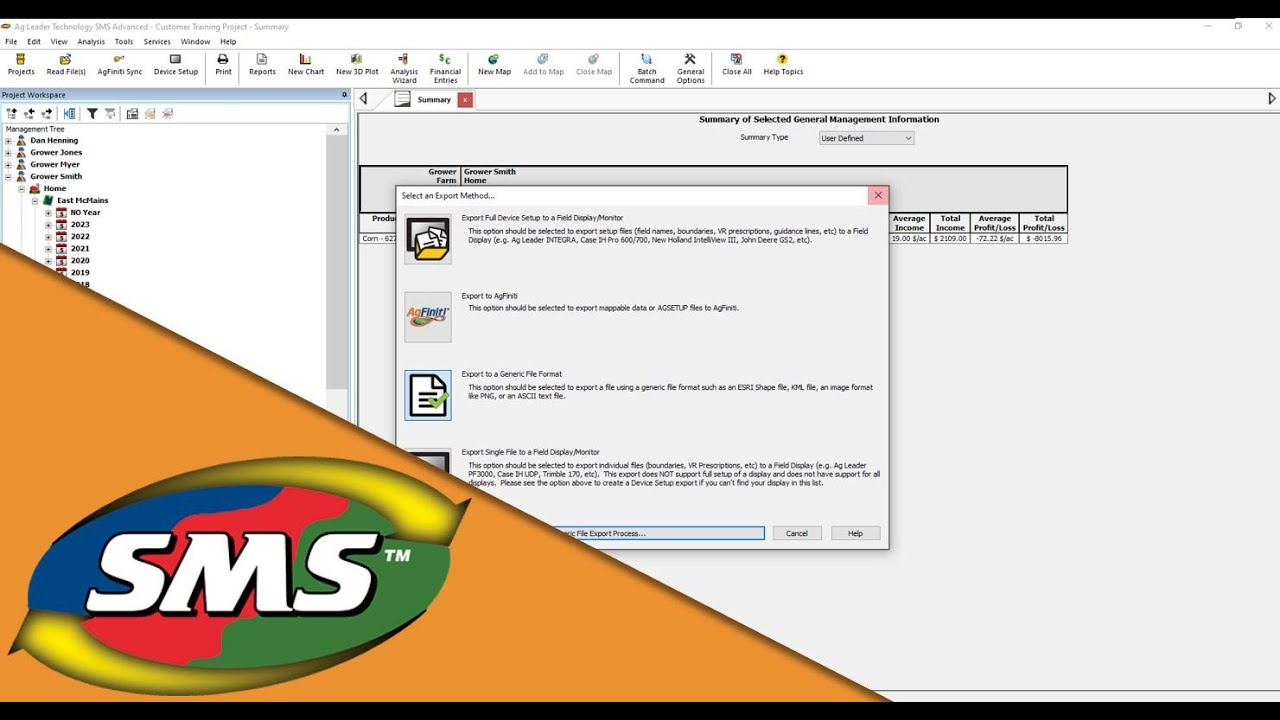The height and width of the screenshot is (720, 1280).
Task: Click Help in the export dialog
Action: [x=855, y=533]
